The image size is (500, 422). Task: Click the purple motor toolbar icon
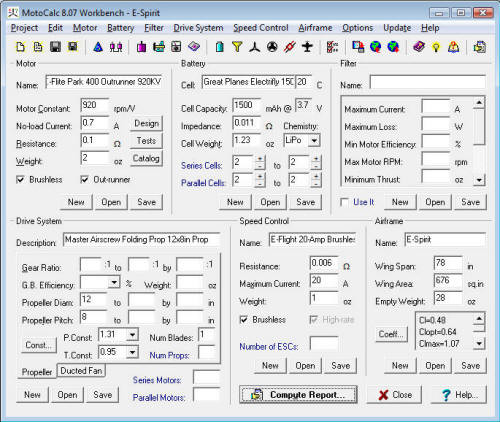141,47
